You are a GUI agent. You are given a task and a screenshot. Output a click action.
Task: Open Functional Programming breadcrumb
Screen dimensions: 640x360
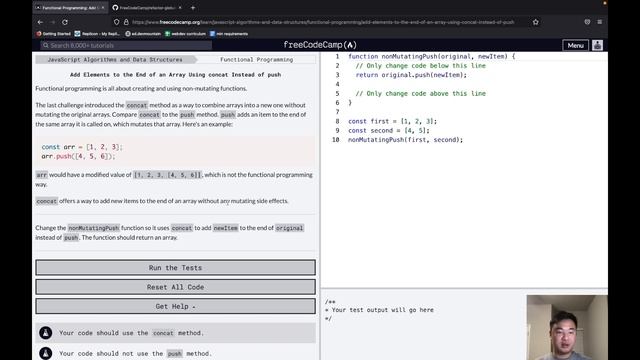256,60
